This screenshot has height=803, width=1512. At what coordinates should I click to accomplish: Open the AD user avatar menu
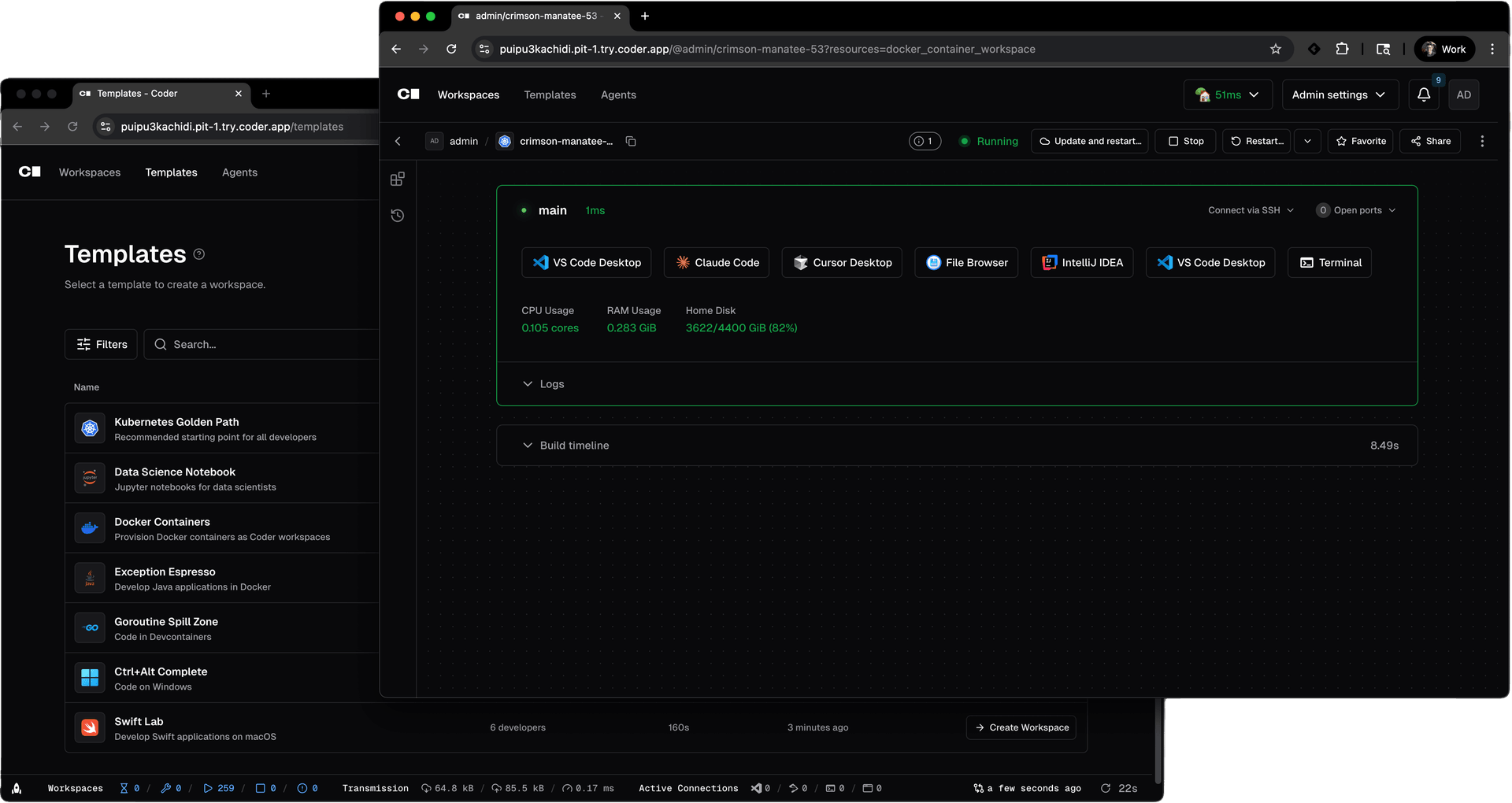(x=1463, y=94)
